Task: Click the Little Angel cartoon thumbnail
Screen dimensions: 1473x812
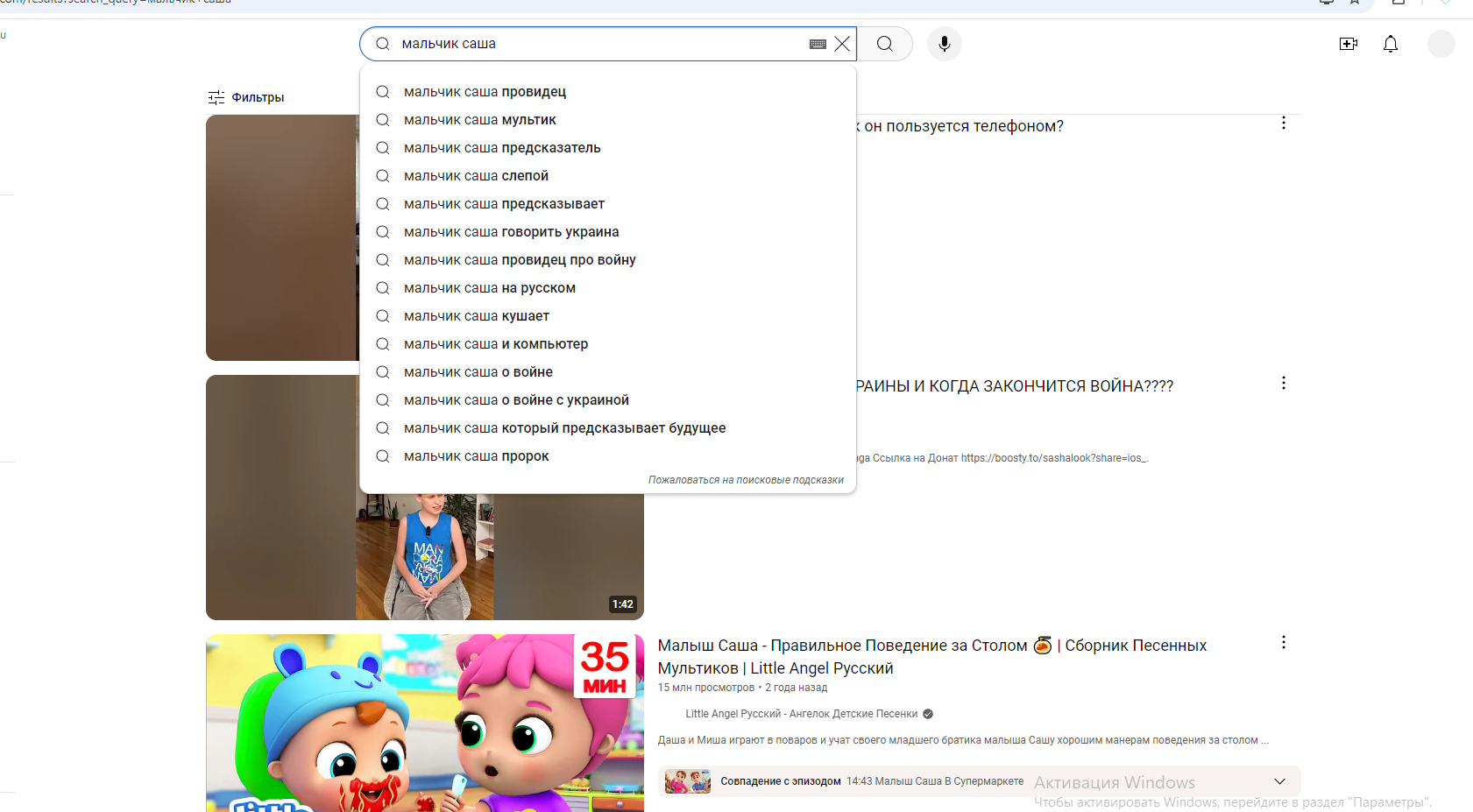Action: point(424,723)
